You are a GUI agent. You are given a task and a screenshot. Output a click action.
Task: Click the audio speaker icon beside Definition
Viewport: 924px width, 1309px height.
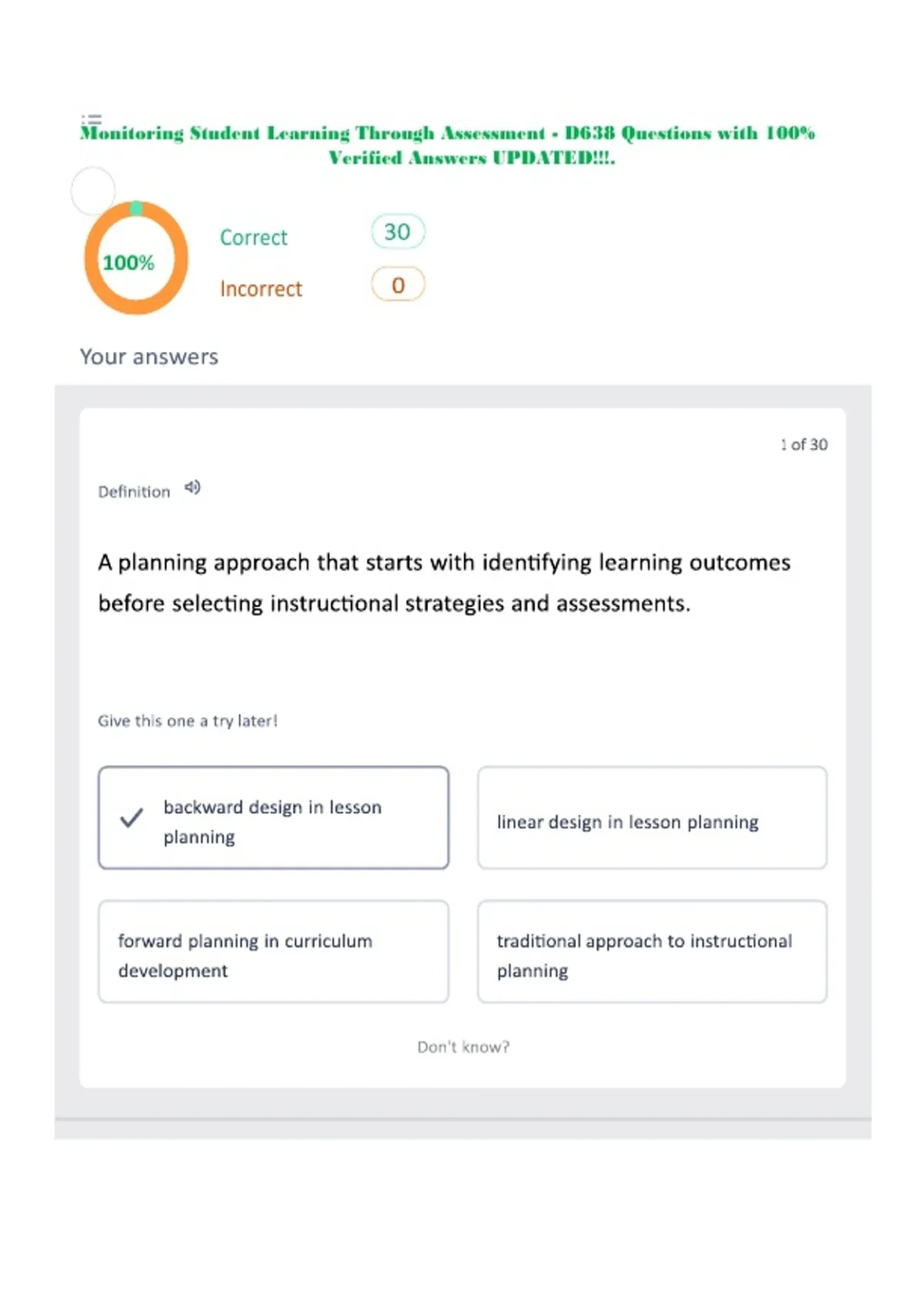[x=192, y=487]
